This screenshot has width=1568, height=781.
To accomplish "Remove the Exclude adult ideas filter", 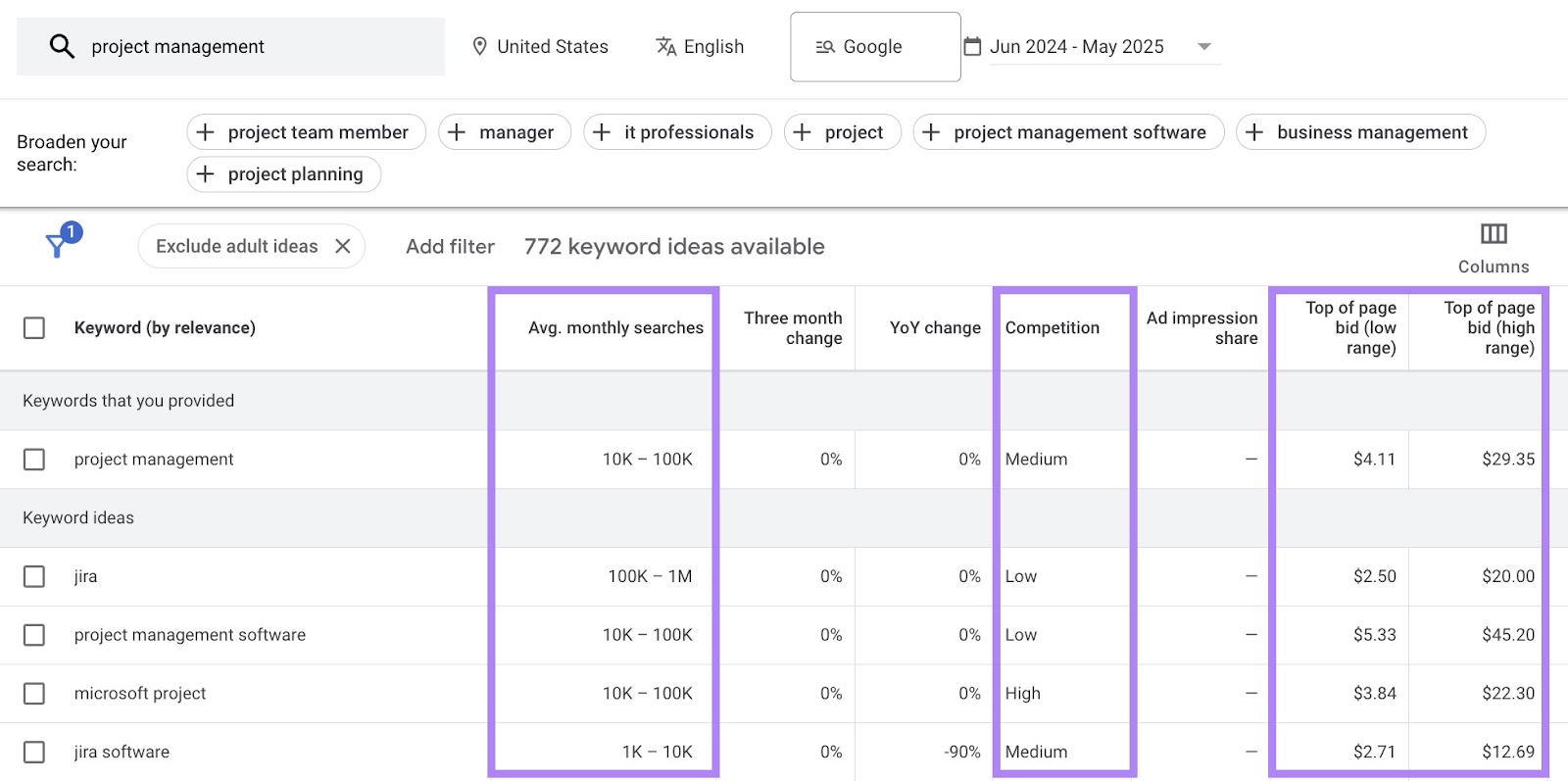I will (343, 246).
